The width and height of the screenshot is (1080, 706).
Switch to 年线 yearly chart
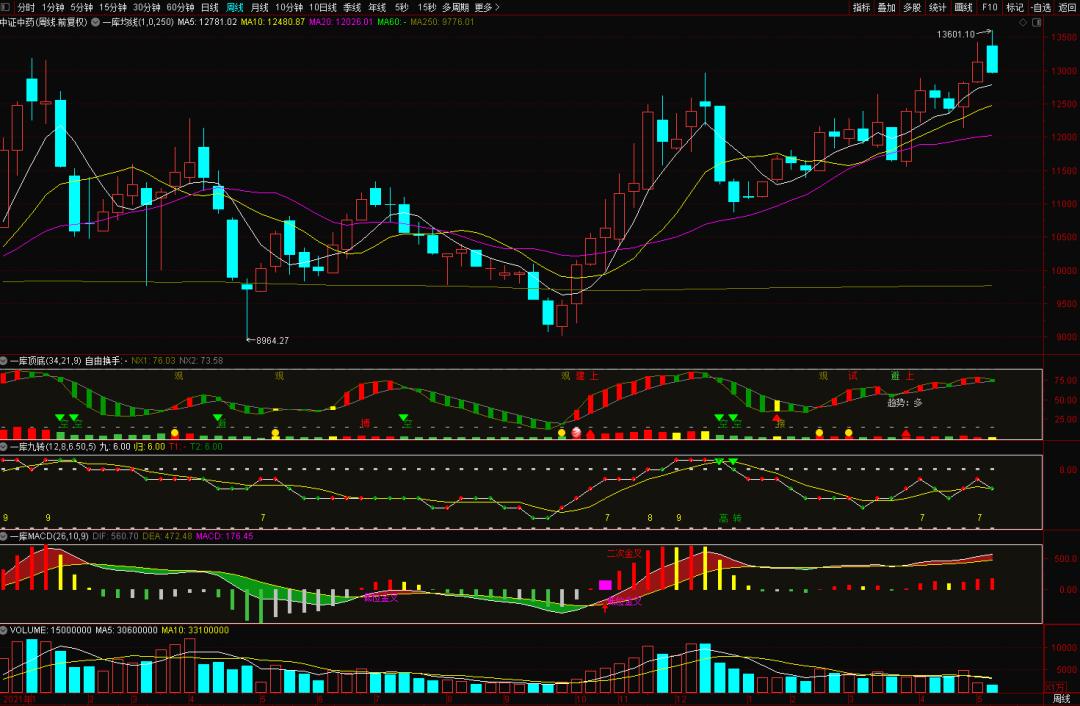(x=377, y=8)
